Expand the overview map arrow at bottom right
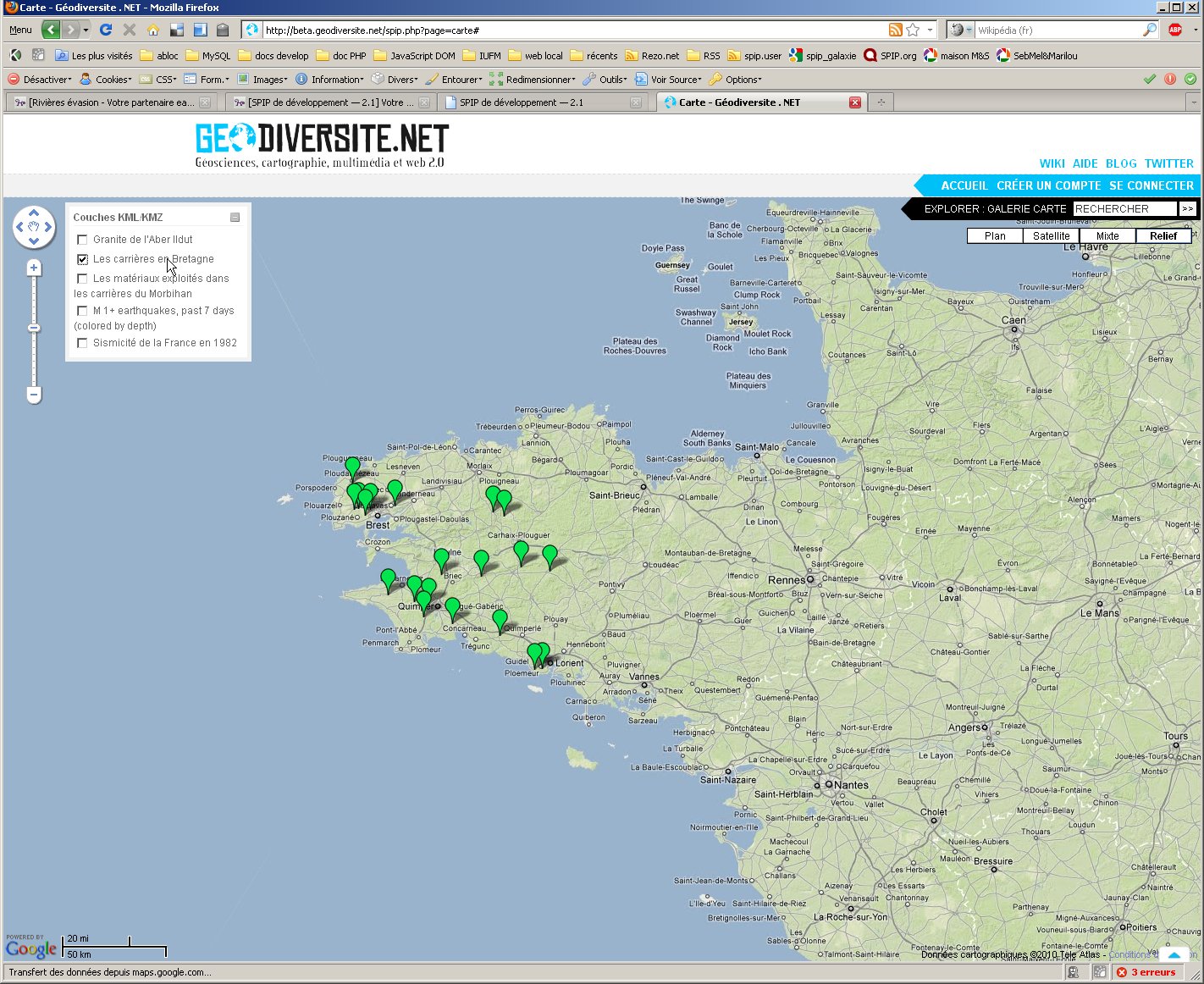Screen dimensions: 1204x984 point(1174,954)
